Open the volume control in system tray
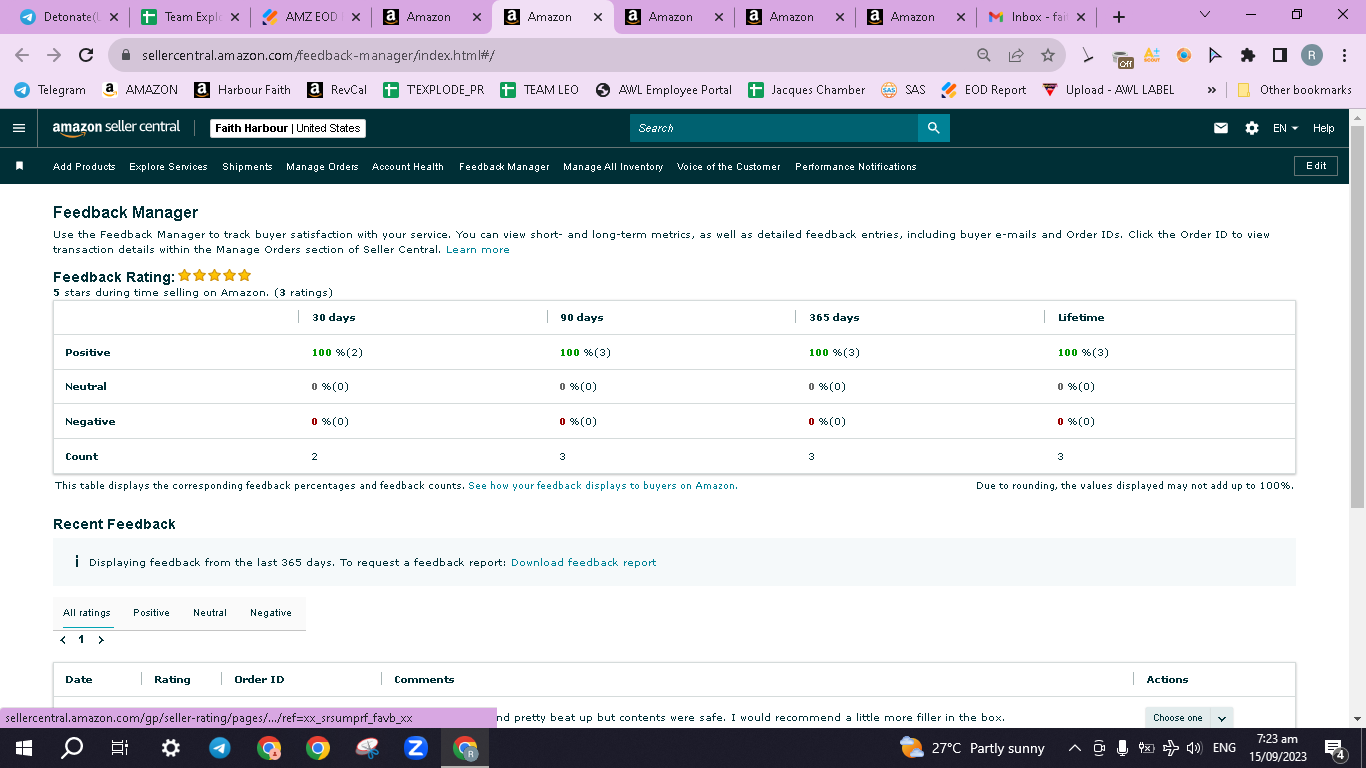The height and width of the screenshot is (768, 1366). 1194,747
